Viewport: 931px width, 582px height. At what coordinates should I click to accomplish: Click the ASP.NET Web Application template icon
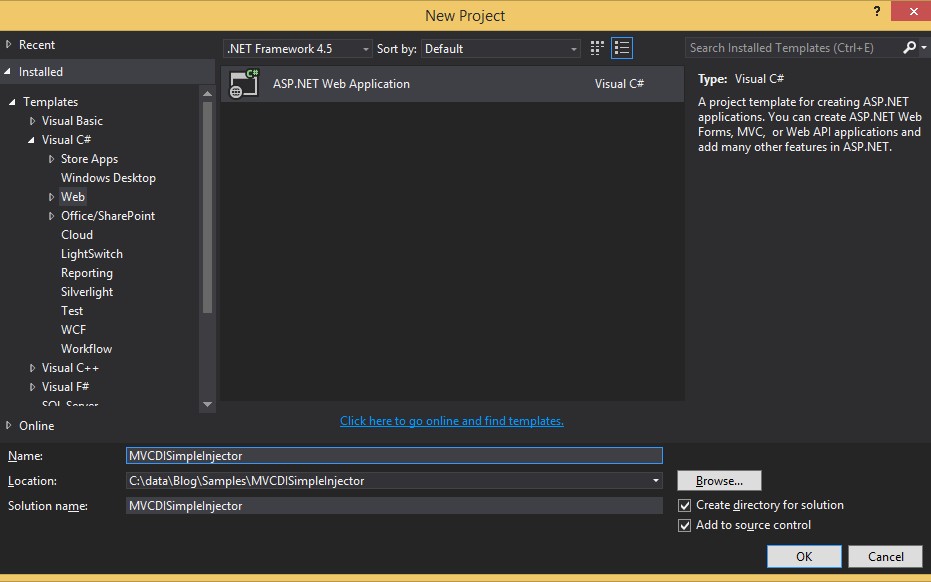click(x=244, y=84)
